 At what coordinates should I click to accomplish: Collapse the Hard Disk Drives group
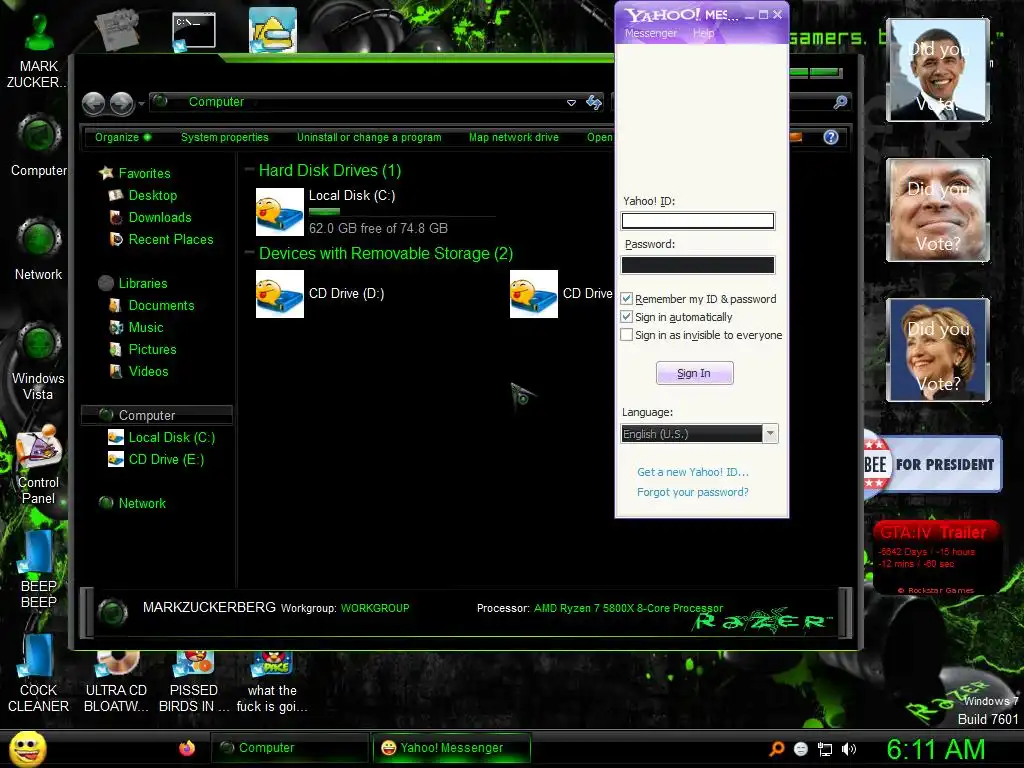pos(249,170)
